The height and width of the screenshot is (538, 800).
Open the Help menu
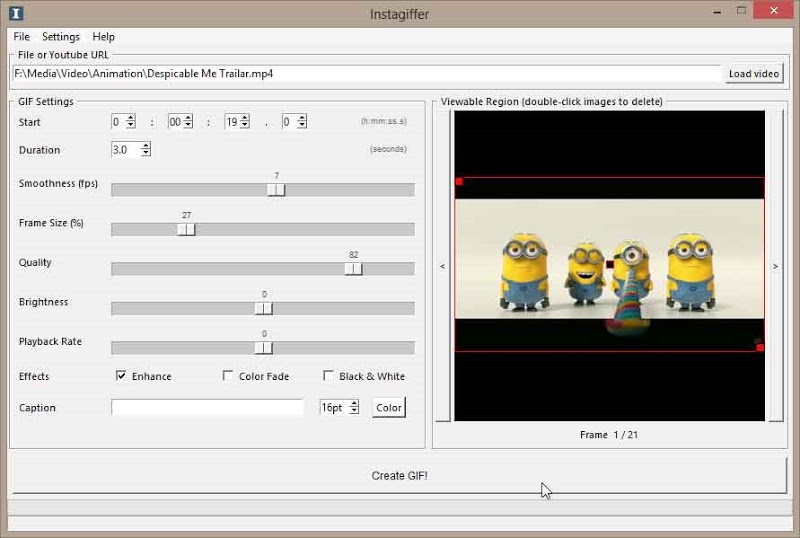(104, 37)
